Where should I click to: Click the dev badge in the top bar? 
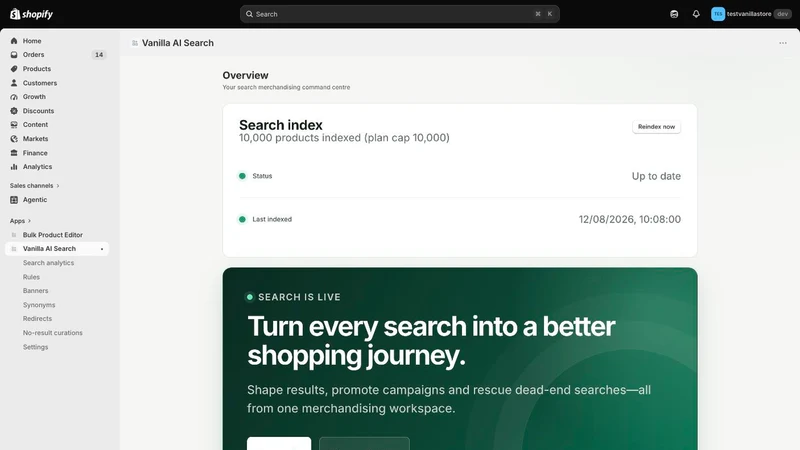(x=782, y=14)
